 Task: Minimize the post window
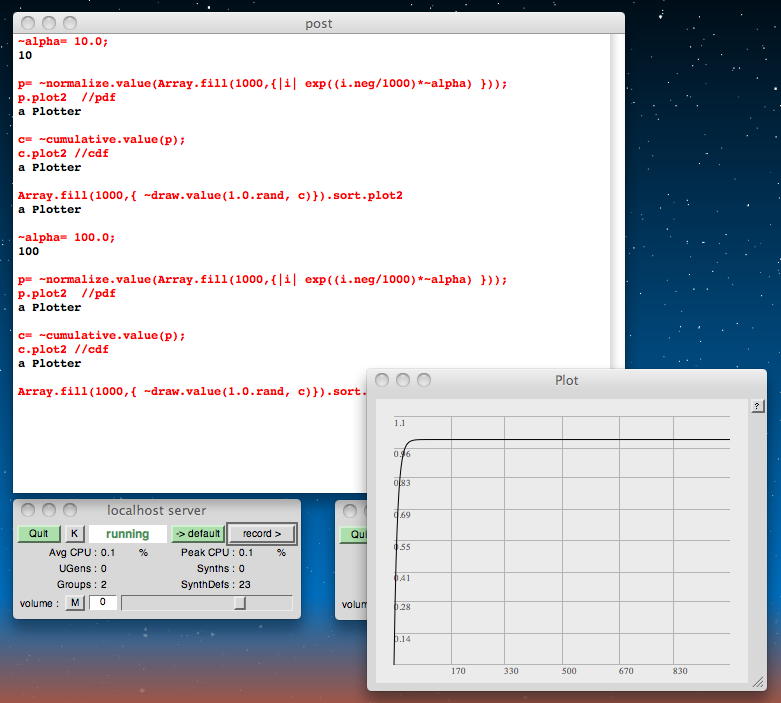pos(49,23)
